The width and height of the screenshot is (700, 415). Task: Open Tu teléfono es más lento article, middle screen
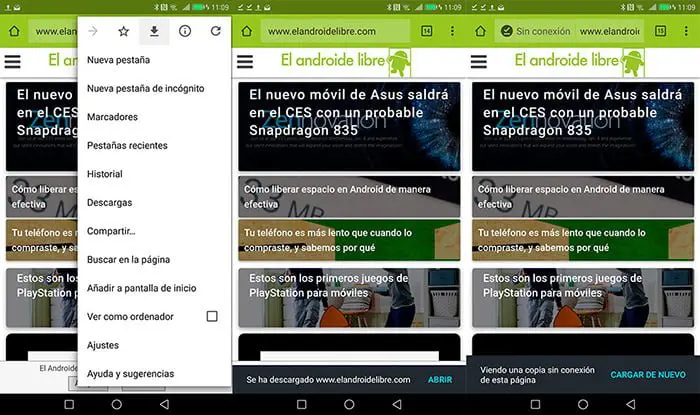349,240
